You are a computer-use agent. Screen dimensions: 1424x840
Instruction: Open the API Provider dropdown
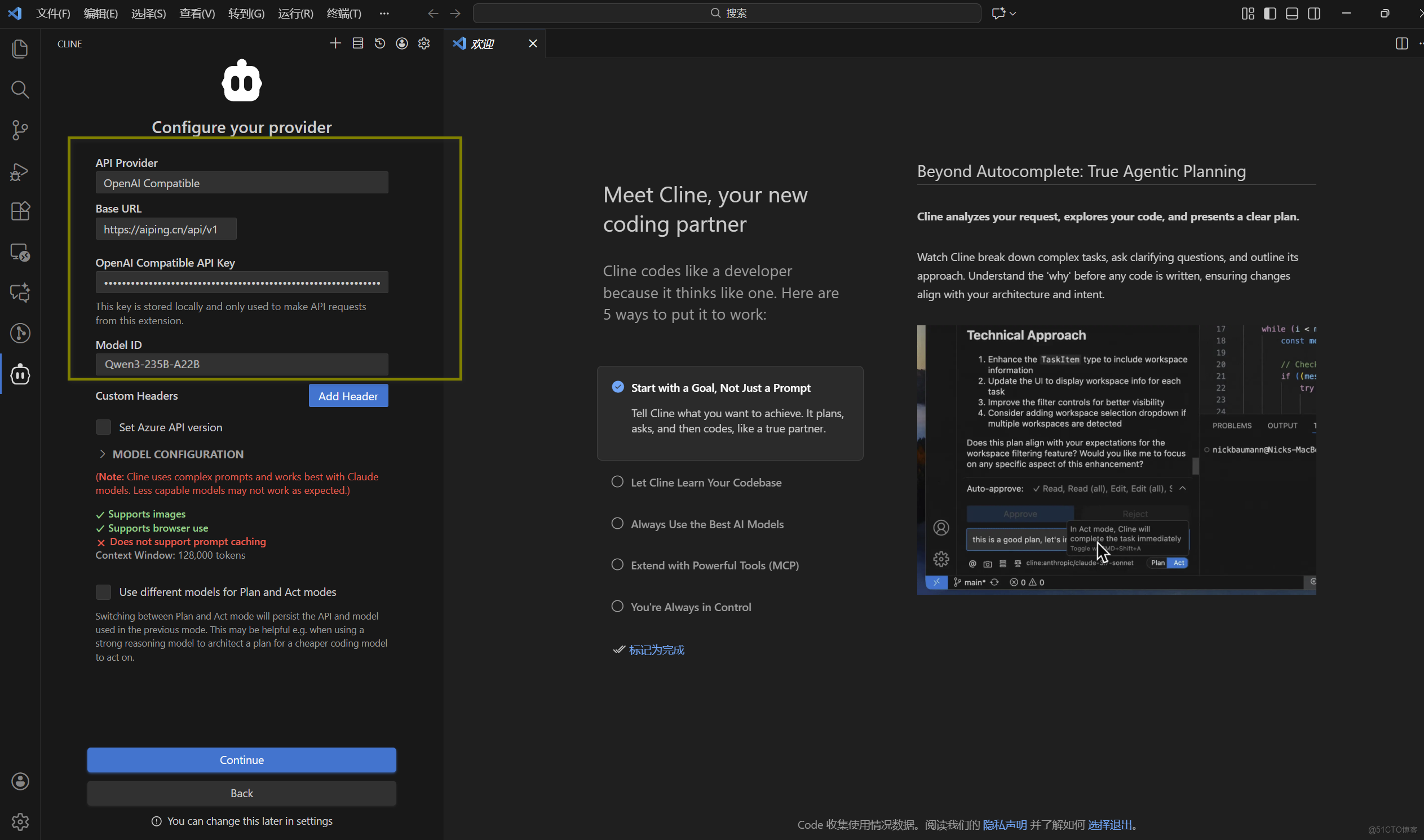coord(242,183)
